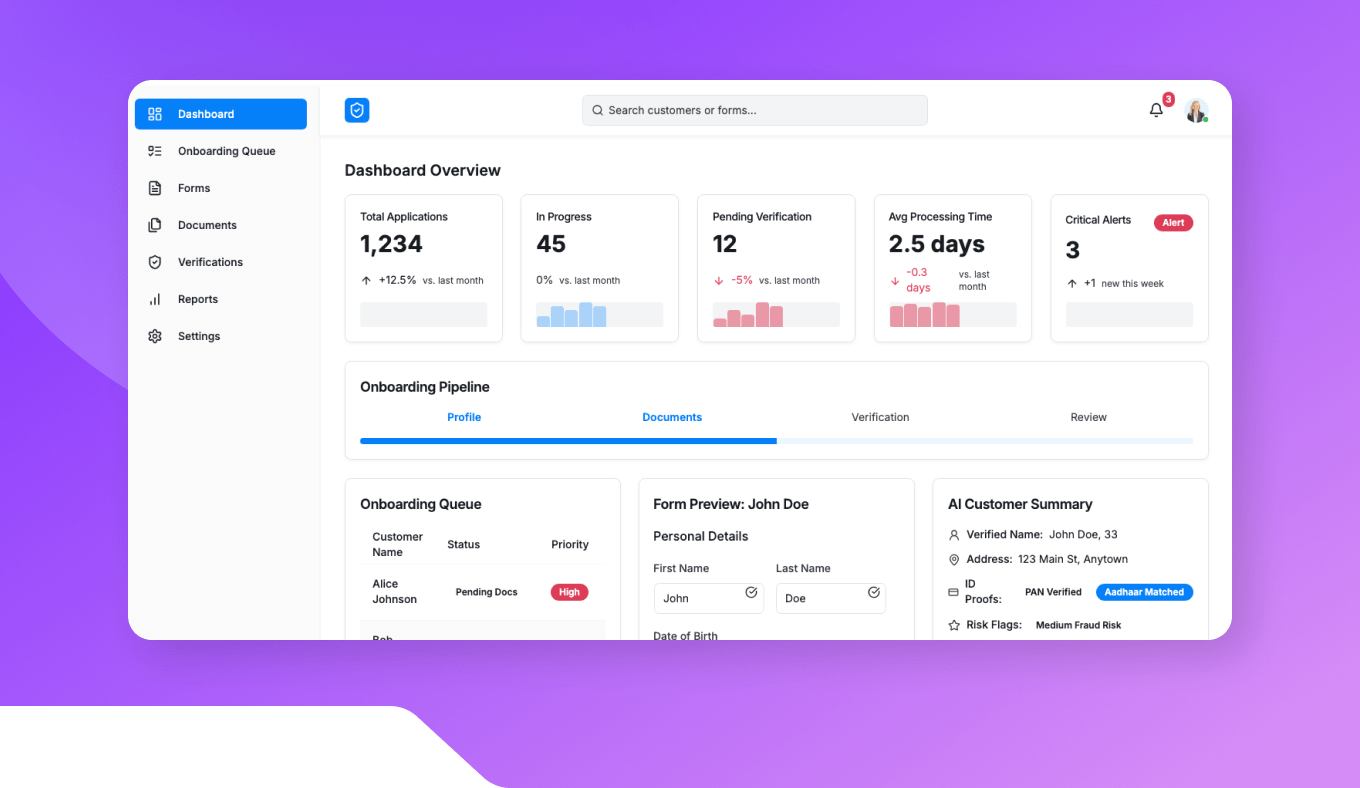Viewport: 1360px width, 788px height.
Task: Click the PAN Verified label
Action: (x=1053, y=592)
